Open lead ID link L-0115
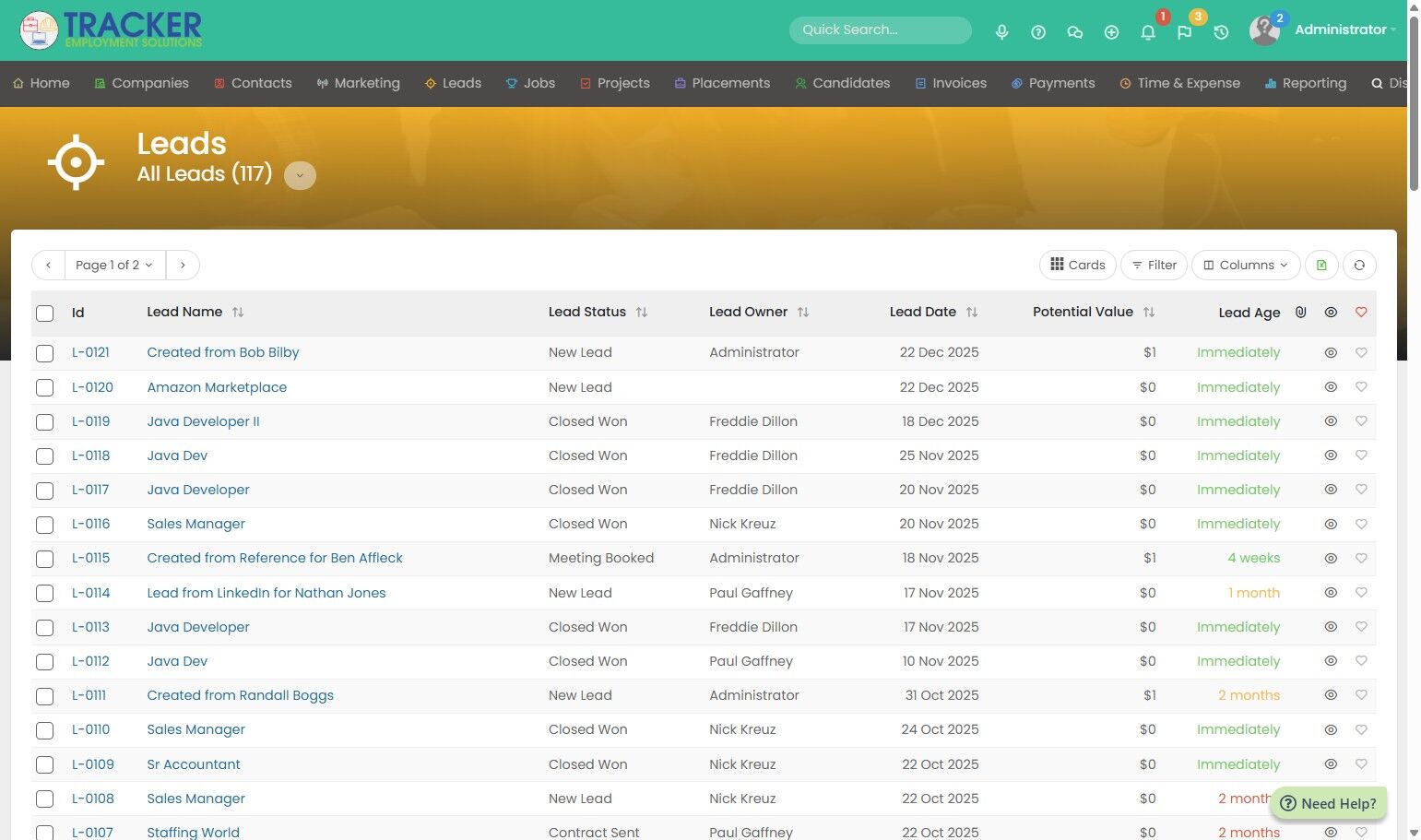 90,558
